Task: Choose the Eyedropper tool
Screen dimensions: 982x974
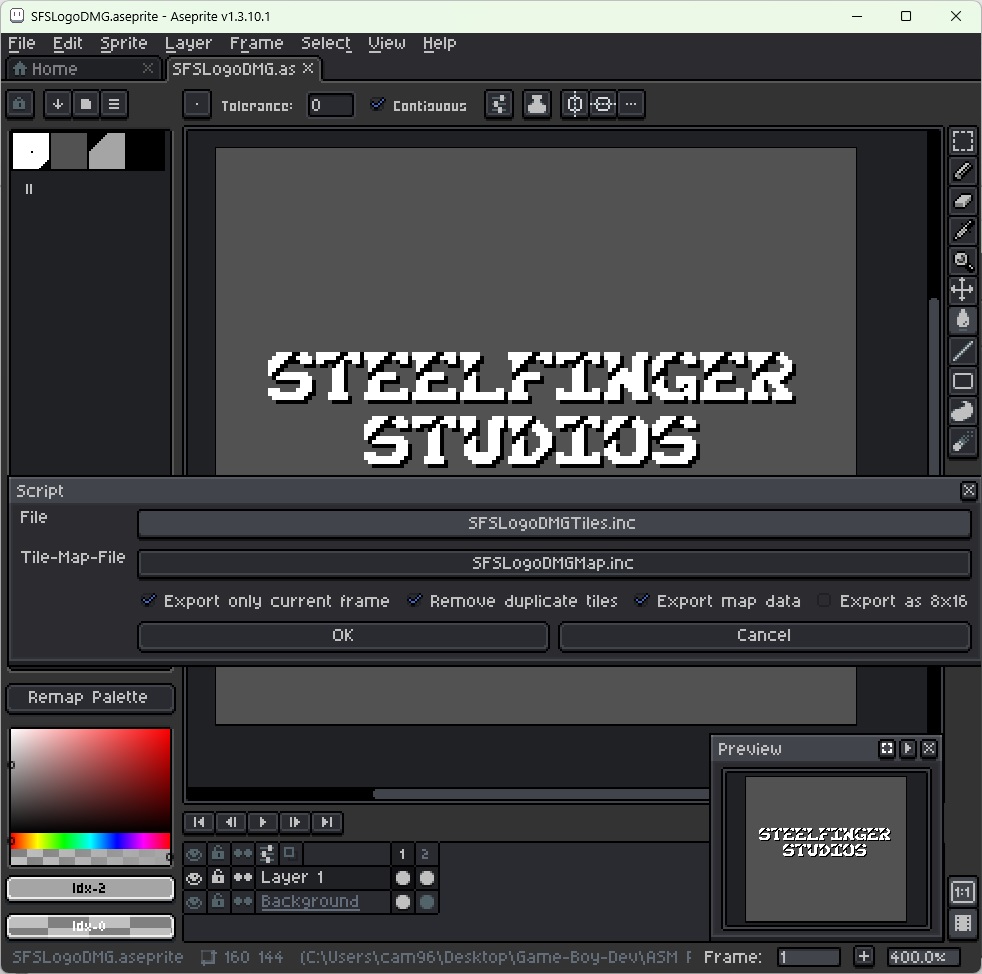Action: click(962, 231)
